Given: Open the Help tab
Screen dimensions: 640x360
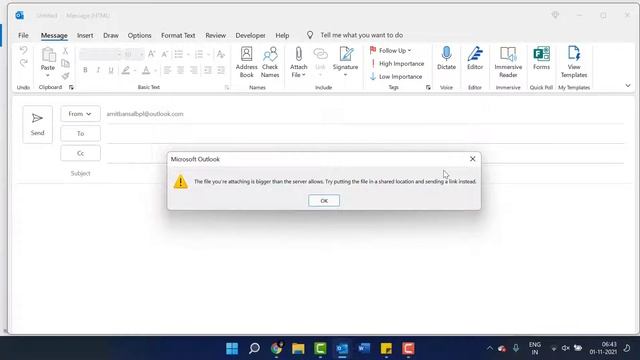Looking at the screenshot, I should tap(282, 36).
